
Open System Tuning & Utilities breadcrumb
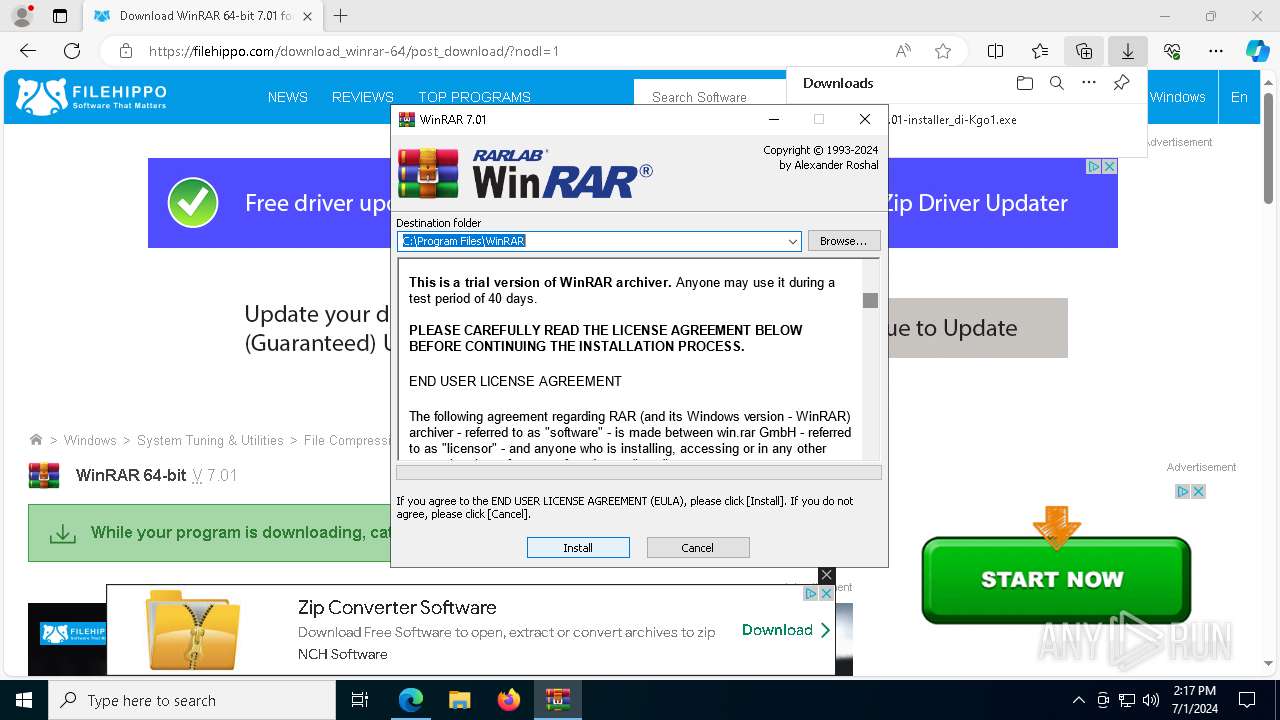(210, 440)
